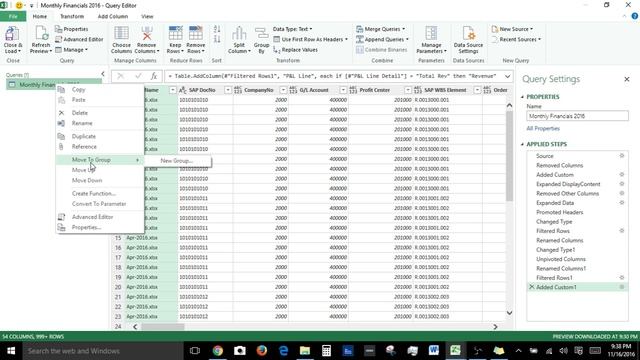The image size is (640, 360).
Task: Click the Choose Columns icon
Action: tap(121, 33)
